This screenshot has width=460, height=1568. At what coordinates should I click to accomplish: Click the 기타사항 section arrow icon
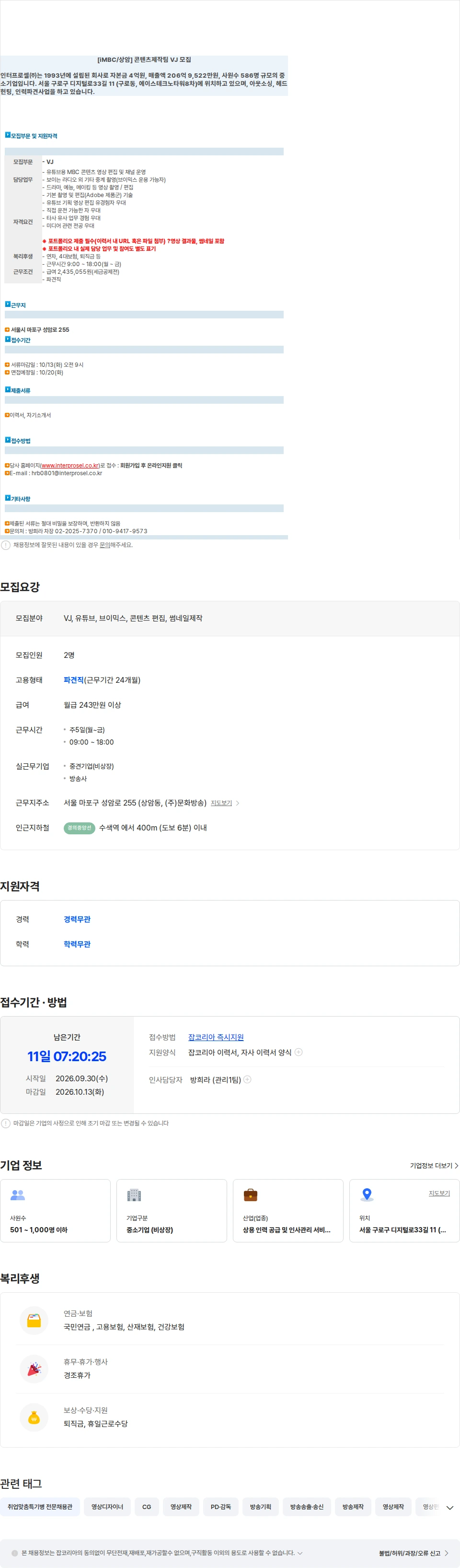pos(8,498)
